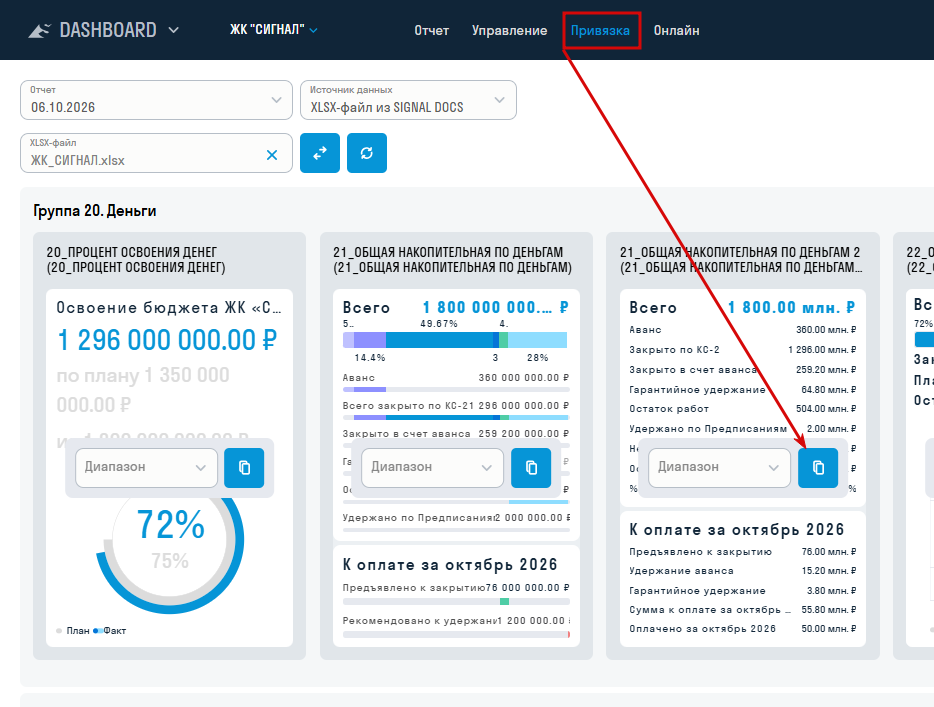Click the refresh data button
The width and height of the screenshot is (934, 707).
[367, 153]
